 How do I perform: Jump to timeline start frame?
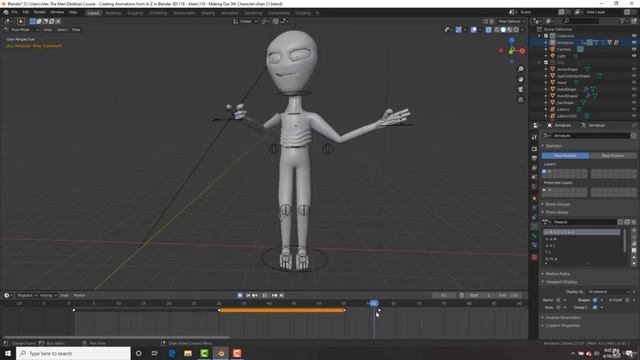[x=247, y=296]
